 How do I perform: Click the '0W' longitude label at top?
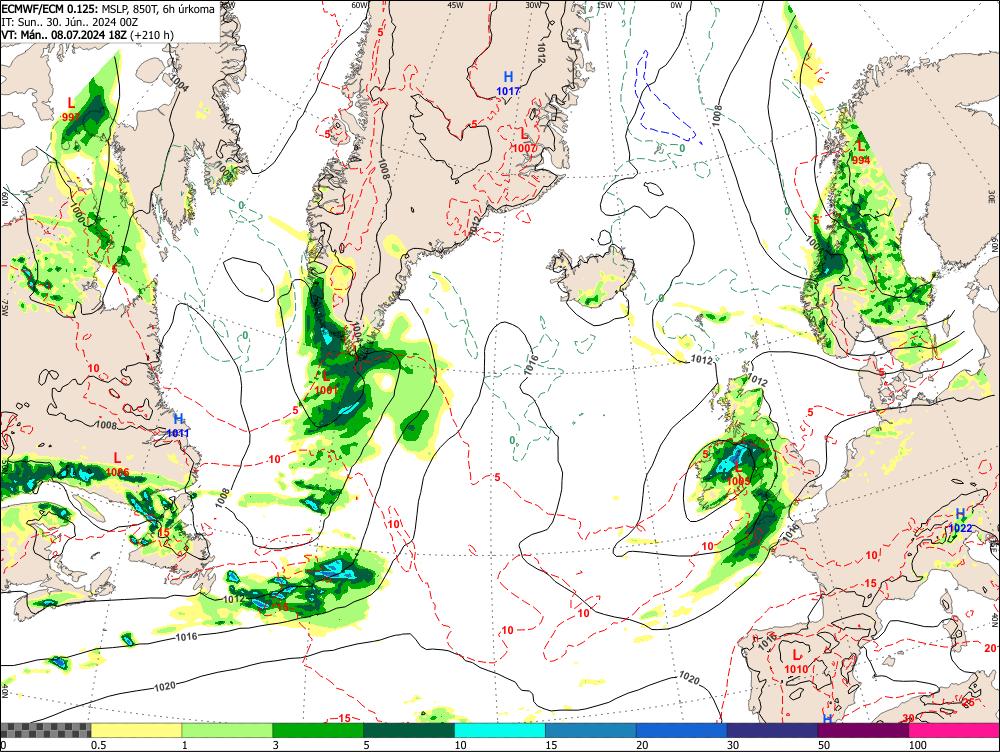tap(676, 5)
